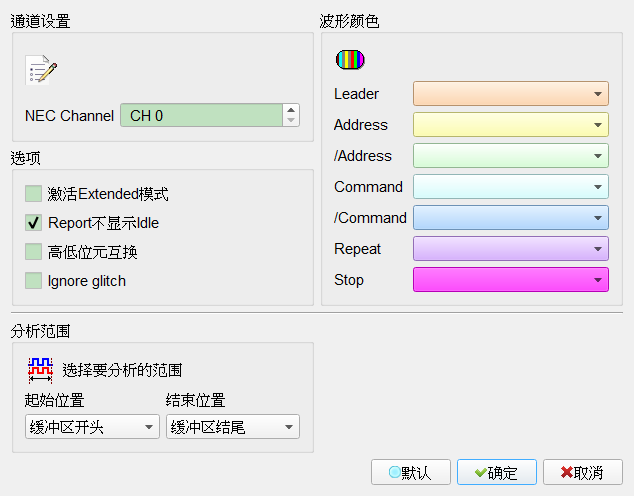Image resolution: width=634 pixels, height=496 pixels.
Task: Click the 取消 button
Action: click(583, 472)
